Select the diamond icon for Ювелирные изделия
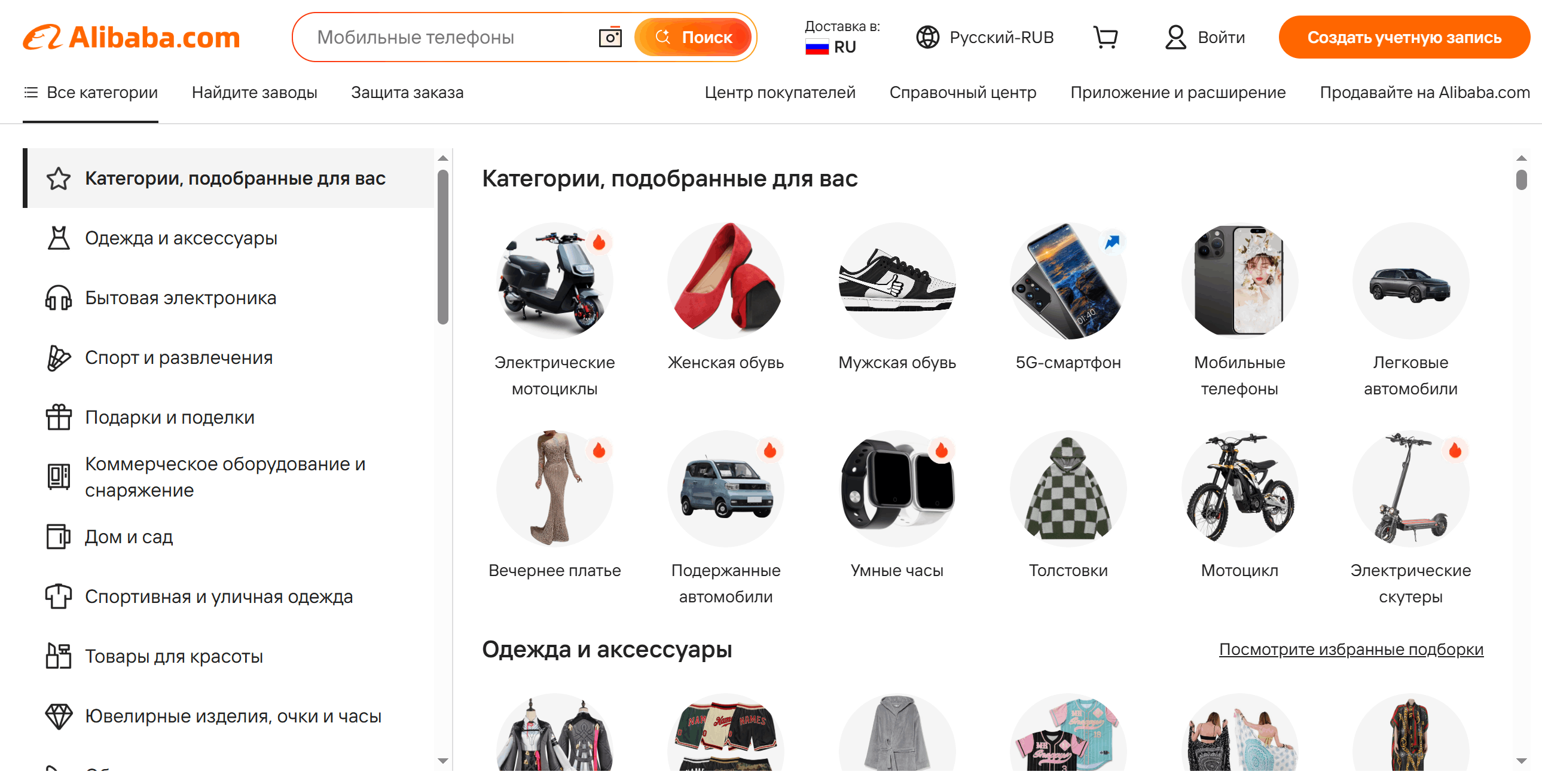 point(58,716)
